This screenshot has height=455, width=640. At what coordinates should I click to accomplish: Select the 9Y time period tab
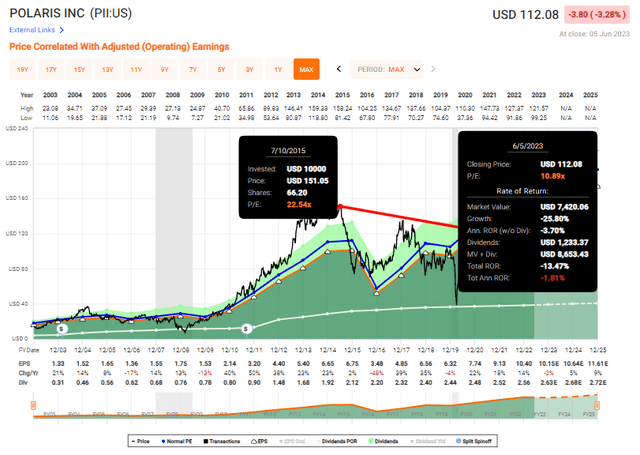coord(164,69)
